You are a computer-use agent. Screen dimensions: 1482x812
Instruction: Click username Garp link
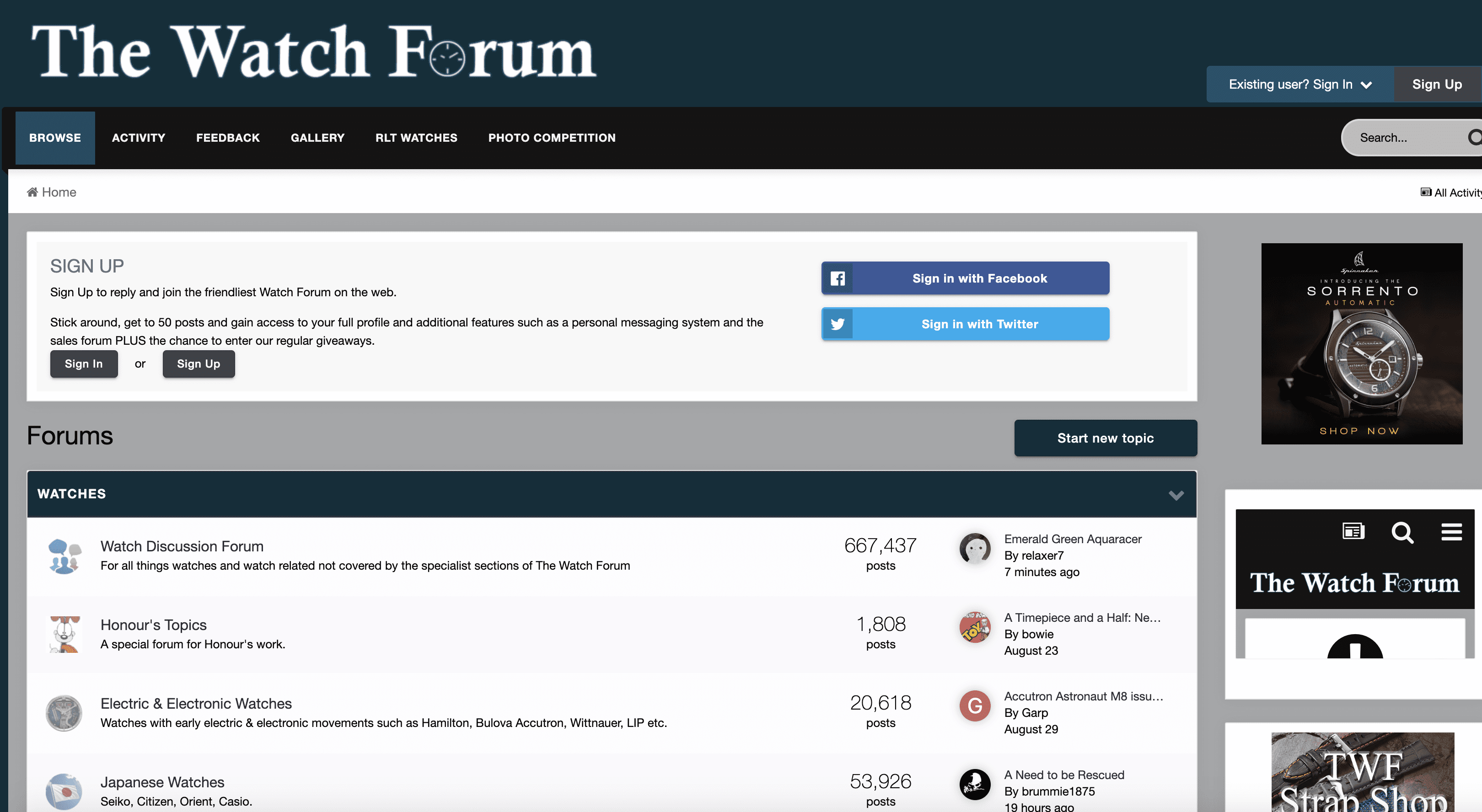[x=1034, y=713]
